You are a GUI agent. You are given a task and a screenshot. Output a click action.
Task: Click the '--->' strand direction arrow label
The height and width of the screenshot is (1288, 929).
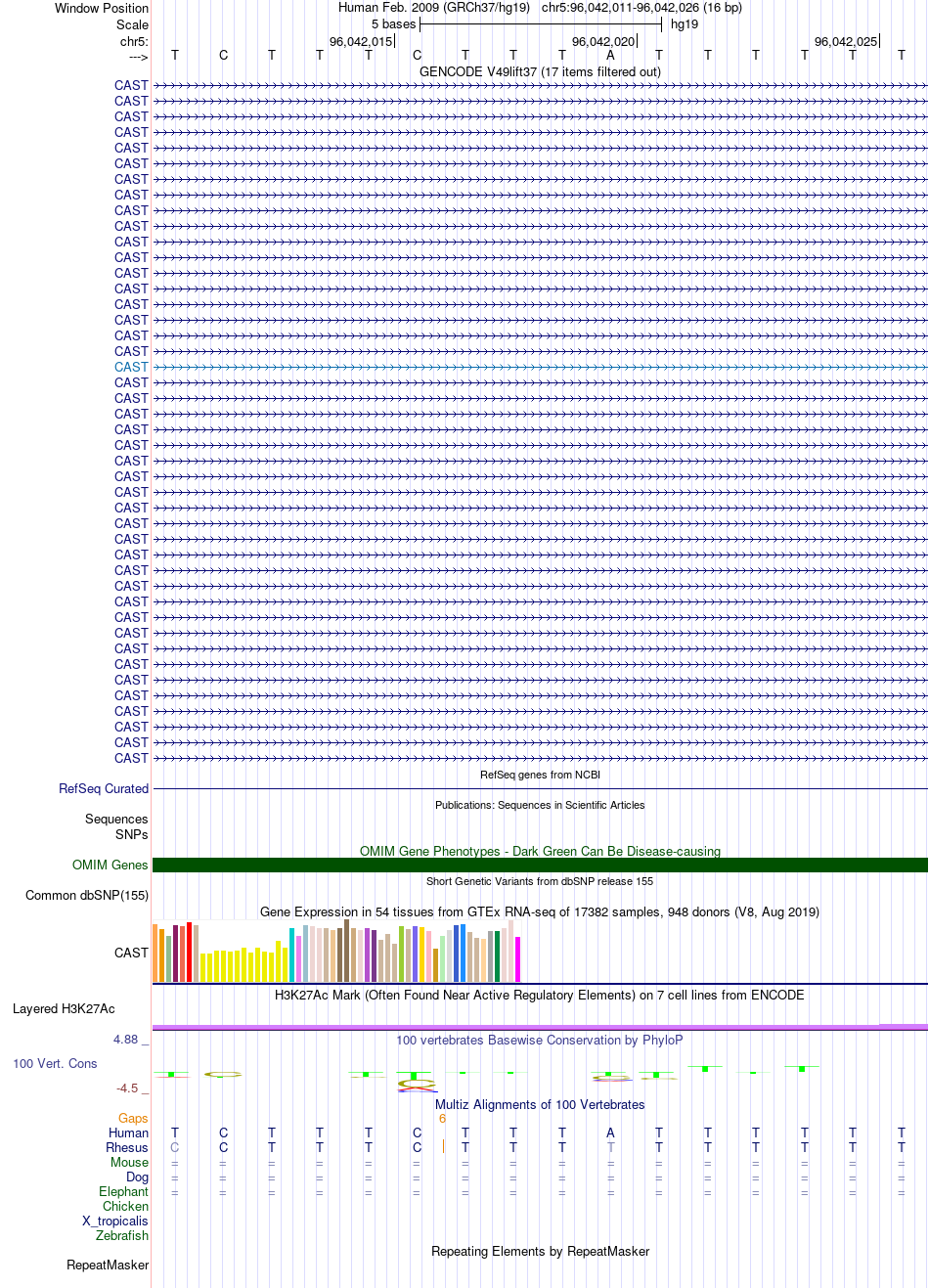[x=138, y=58]
